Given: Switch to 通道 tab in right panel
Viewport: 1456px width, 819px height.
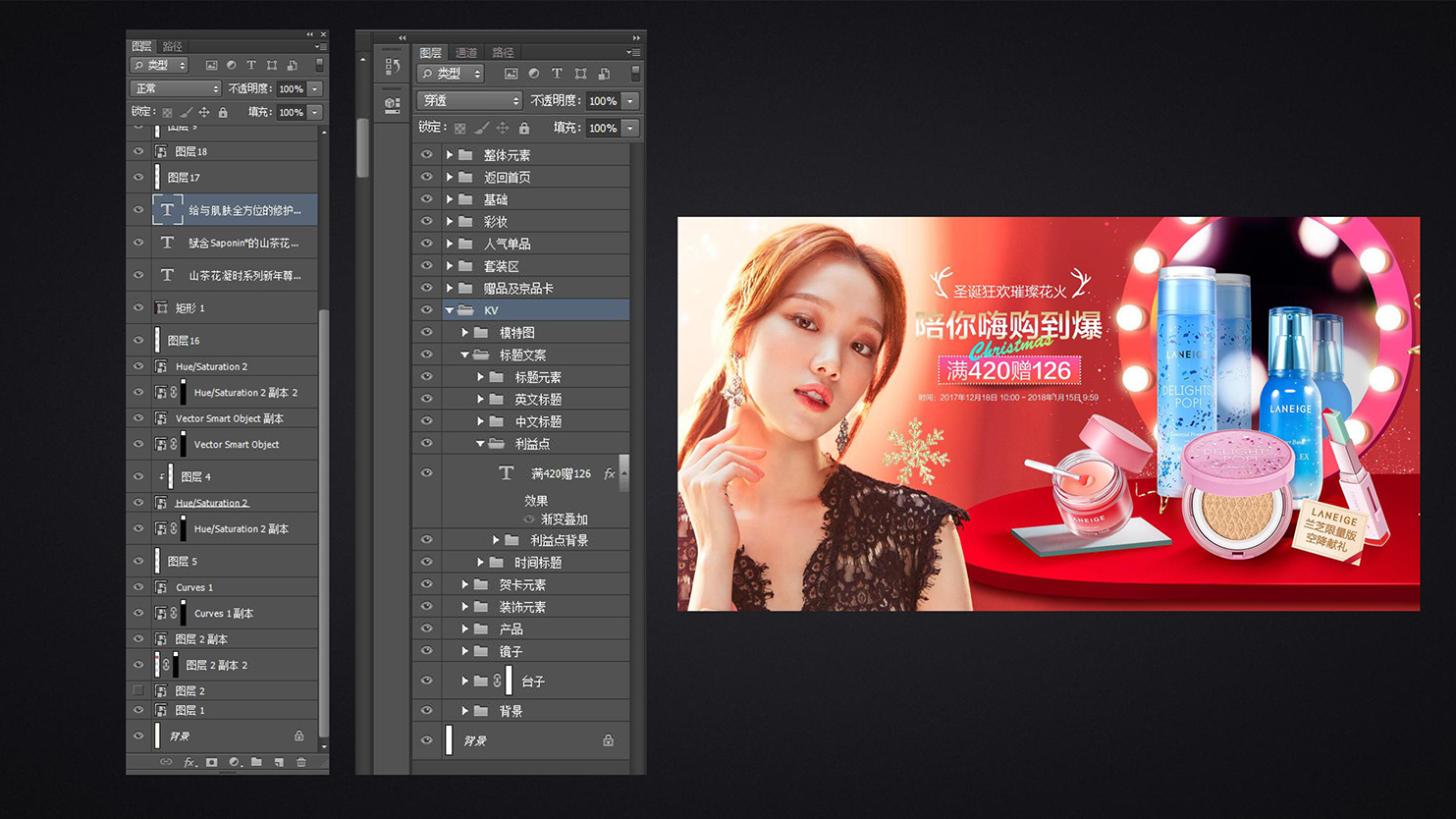Looking at the screenshot, I should click(466, 52).
